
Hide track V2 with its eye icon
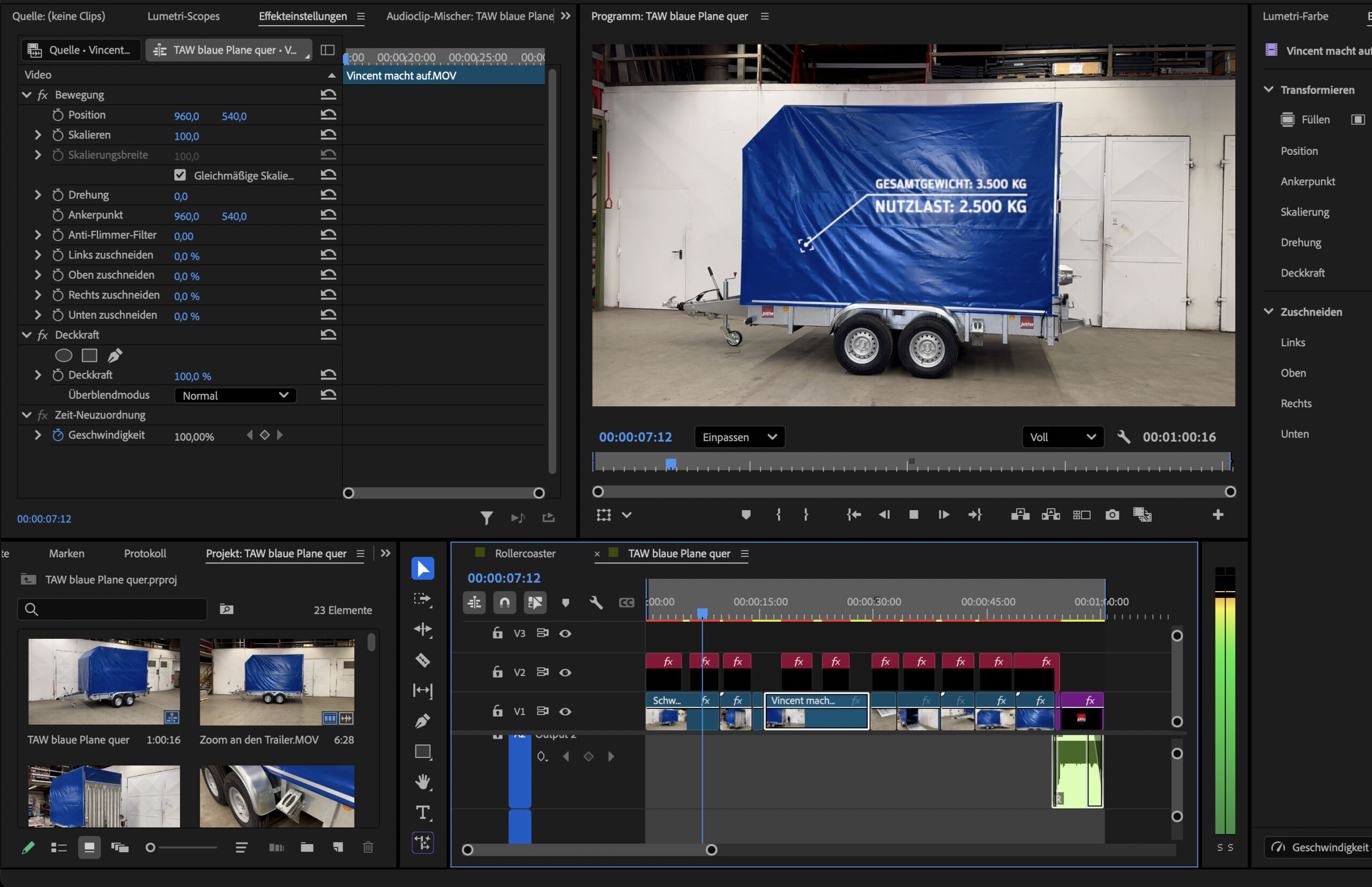[x=565, y=672]
